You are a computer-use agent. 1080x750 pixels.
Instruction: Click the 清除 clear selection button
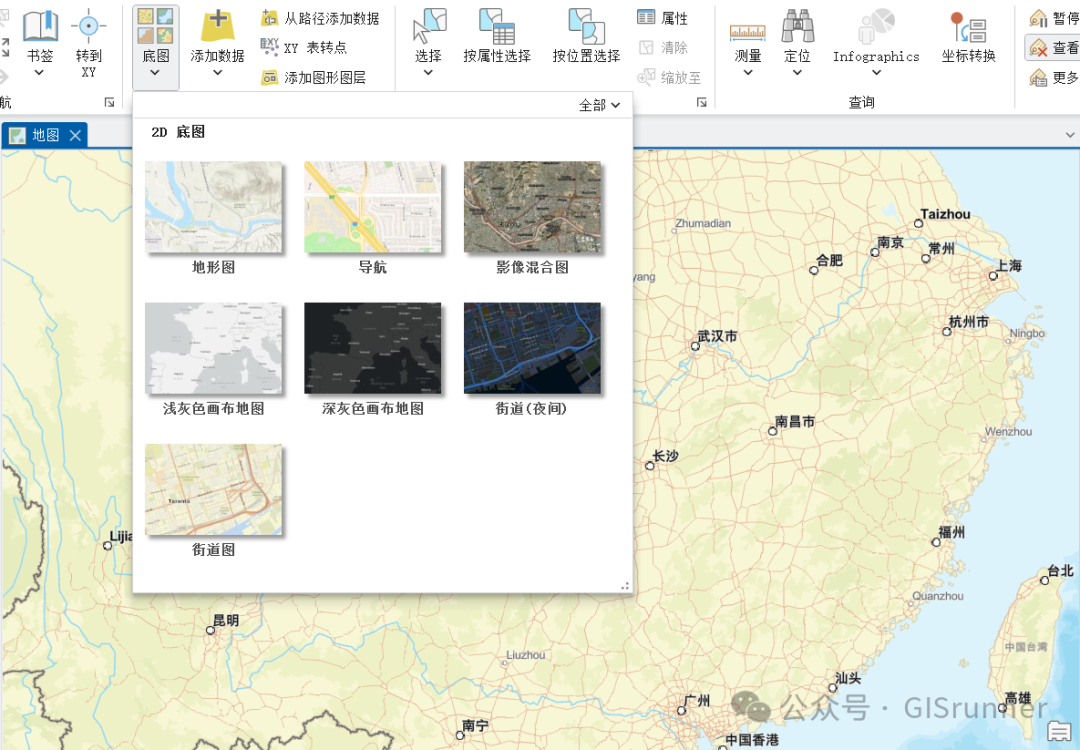click(663, 48)
